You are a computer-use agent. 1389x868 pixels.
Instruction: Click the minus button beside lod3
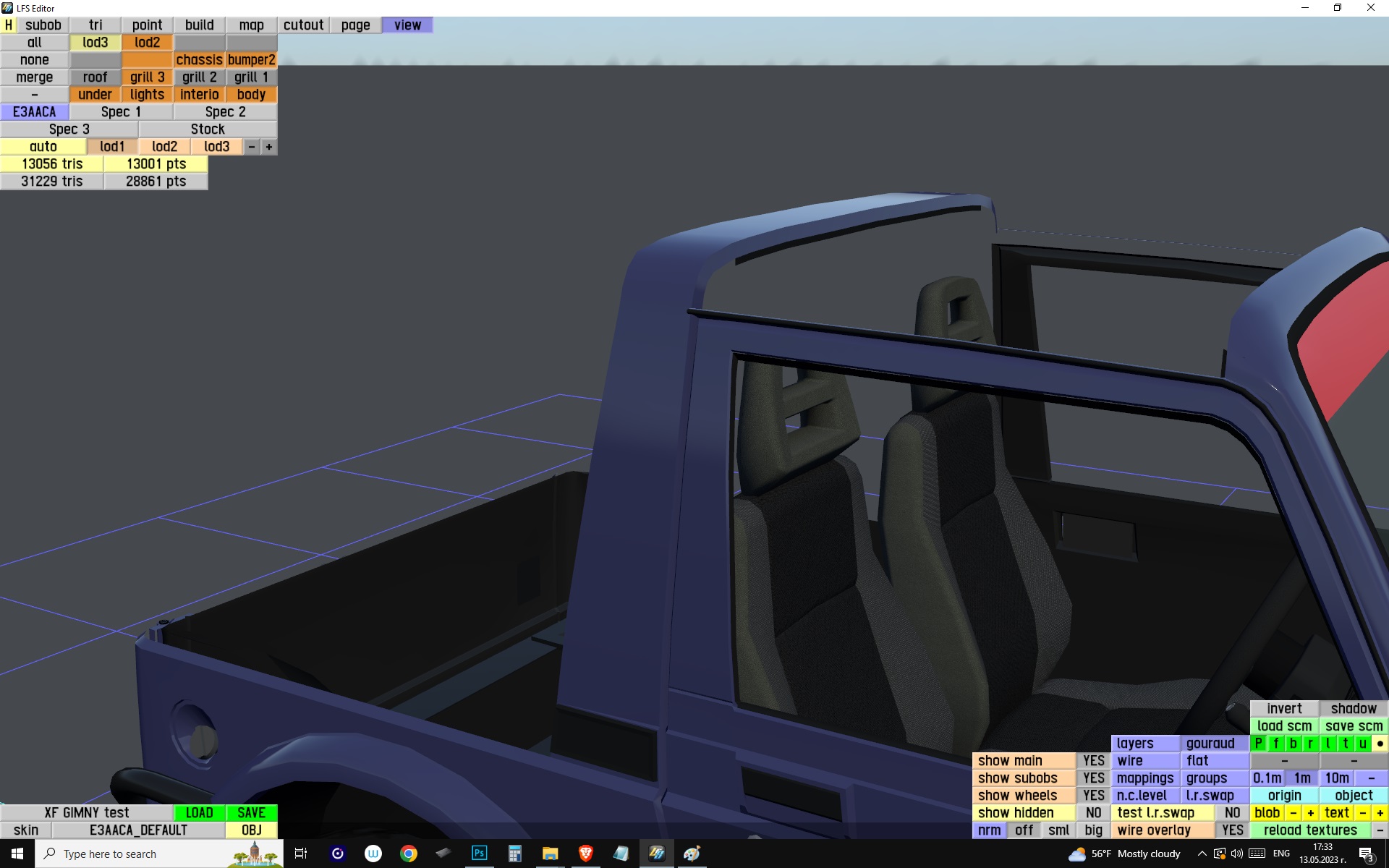(252, 147)
